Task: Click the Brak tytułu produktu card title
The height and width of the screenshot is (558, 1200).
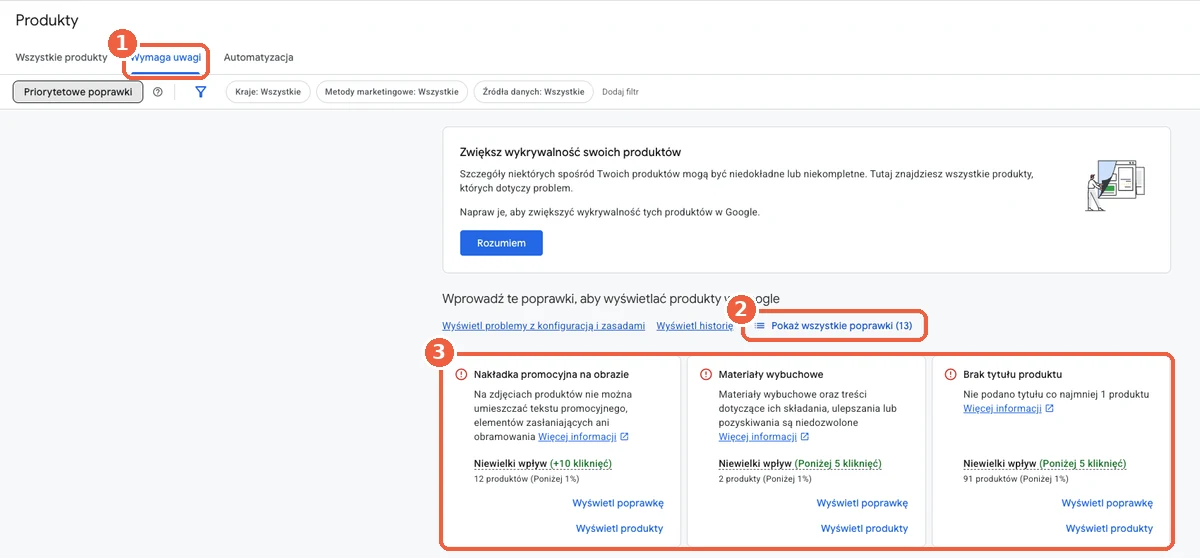Action: (x=1013, y=375)
